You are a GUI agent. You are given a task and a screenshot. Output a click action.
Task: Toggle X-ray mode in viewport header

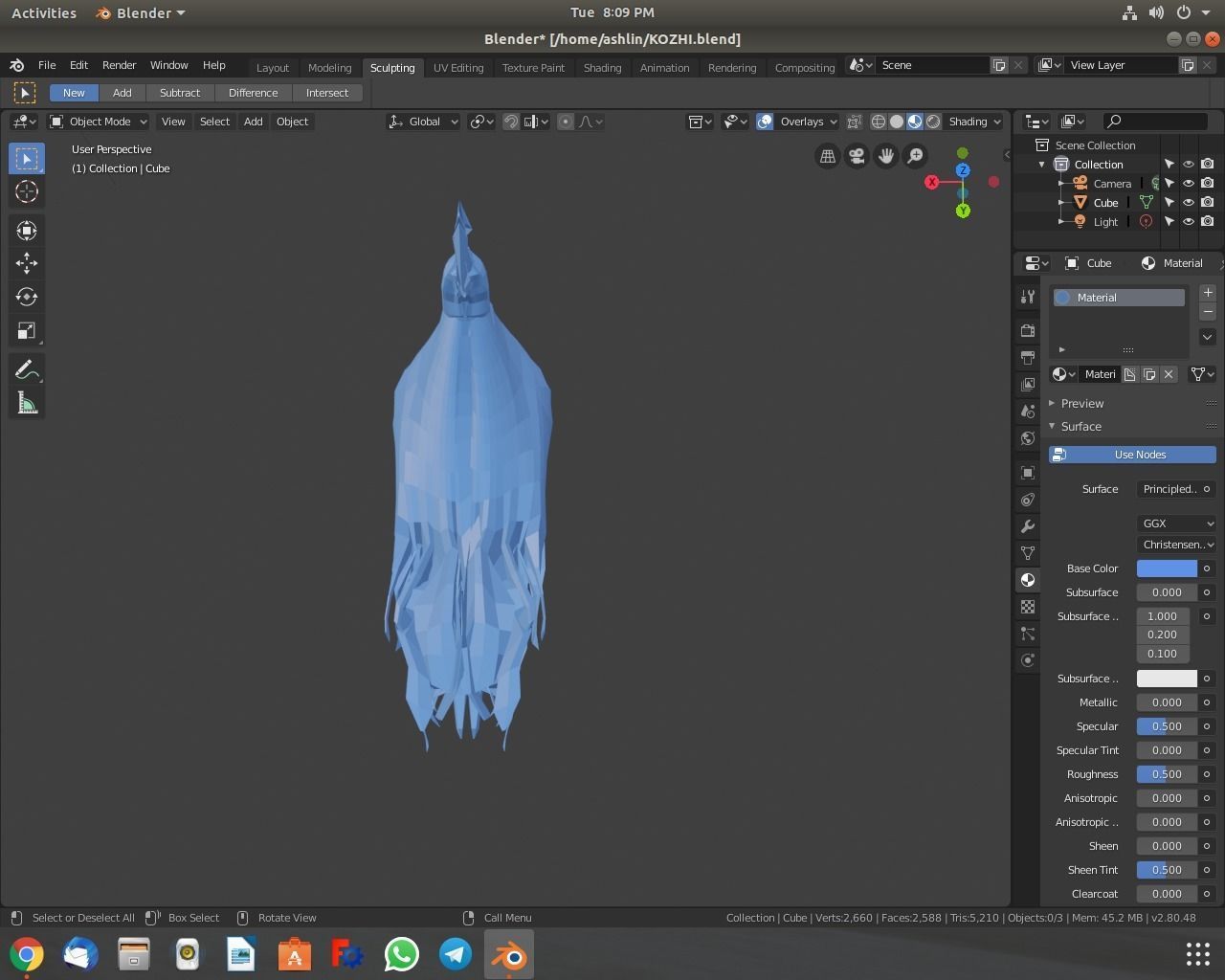coord(854,122)
